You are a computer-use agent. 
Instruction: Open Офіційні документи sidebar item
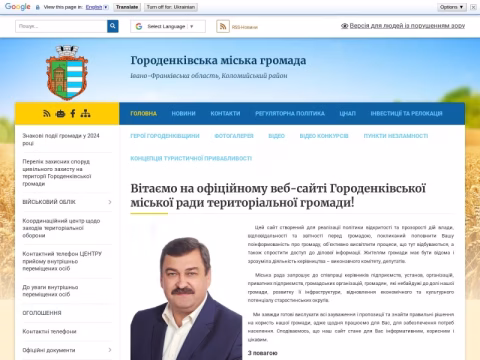point(49,350)
